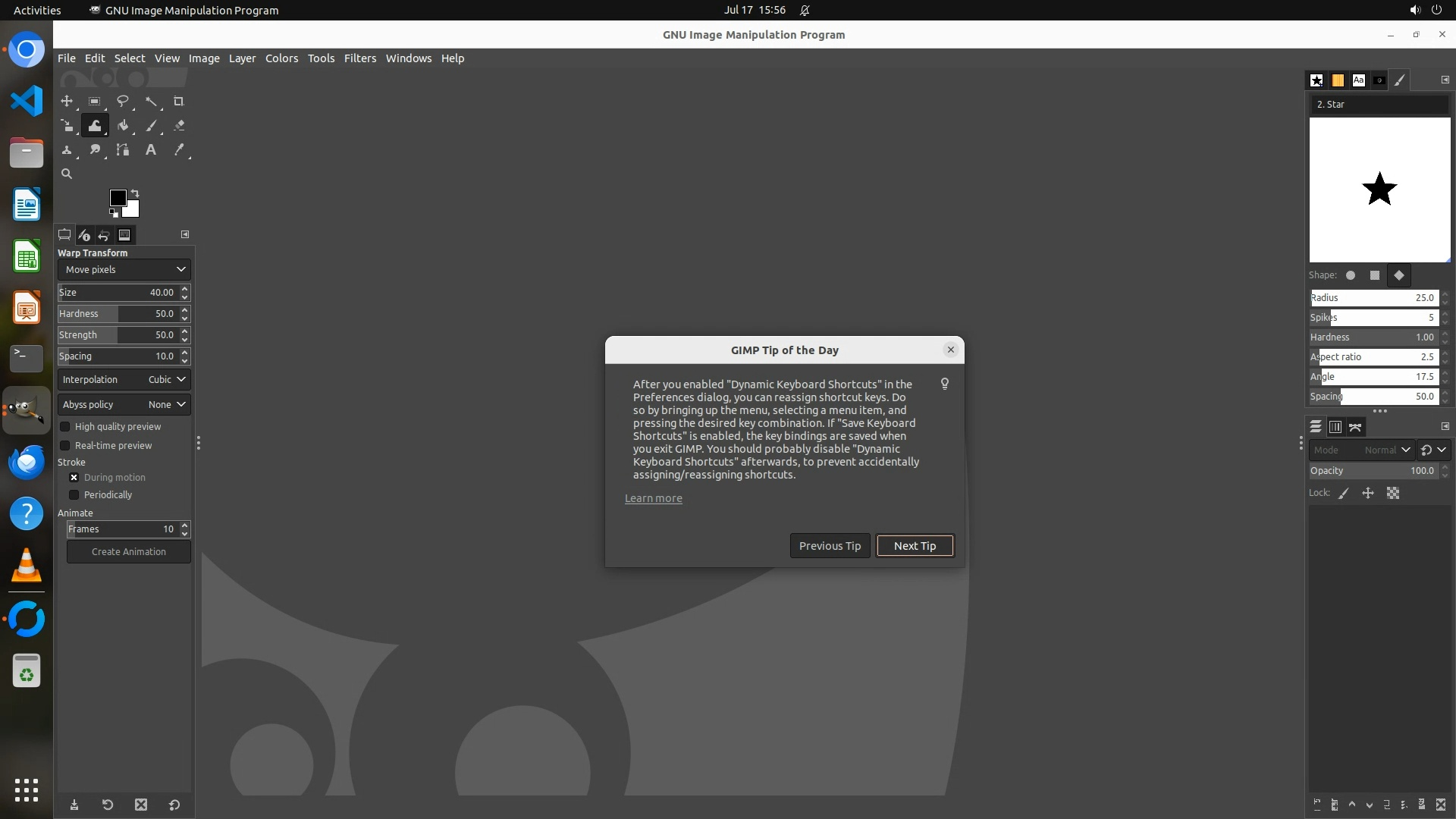1456x819 pixels.
Task: Select the Zoom magnifier tool
Action: pyautogui.click(x=67, y=174)
